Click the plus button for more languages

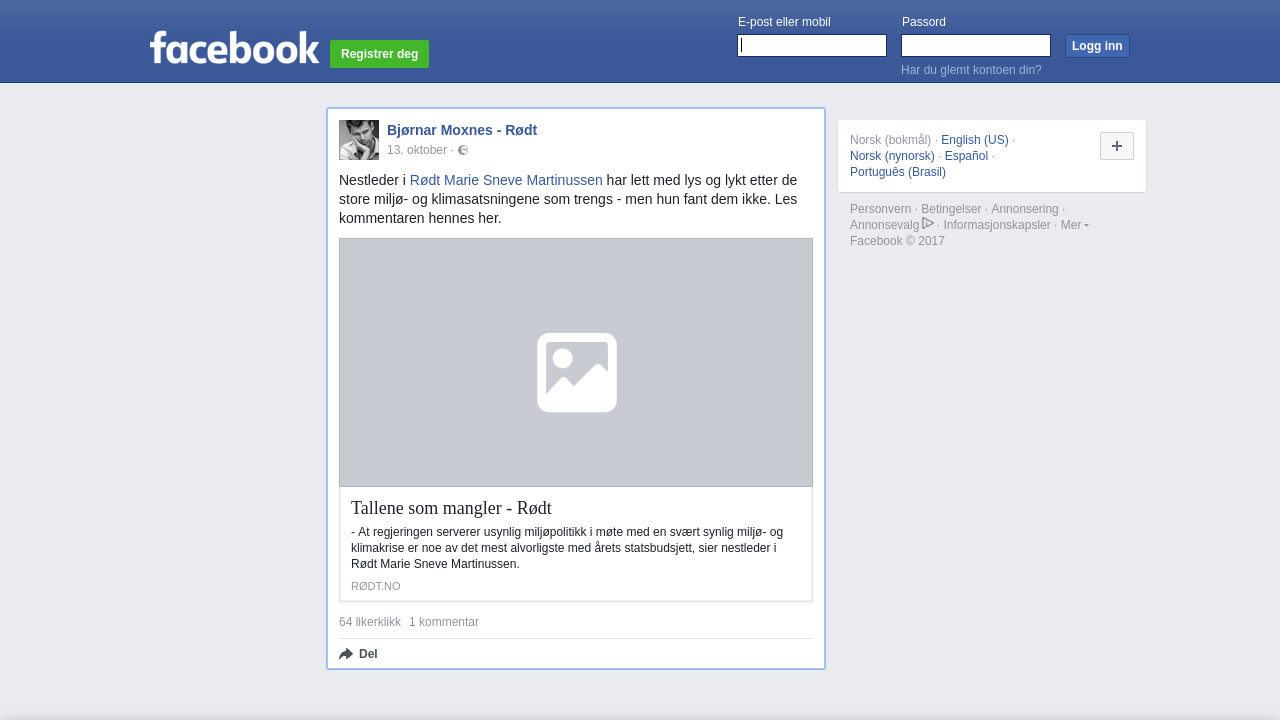pos(1117,146)
